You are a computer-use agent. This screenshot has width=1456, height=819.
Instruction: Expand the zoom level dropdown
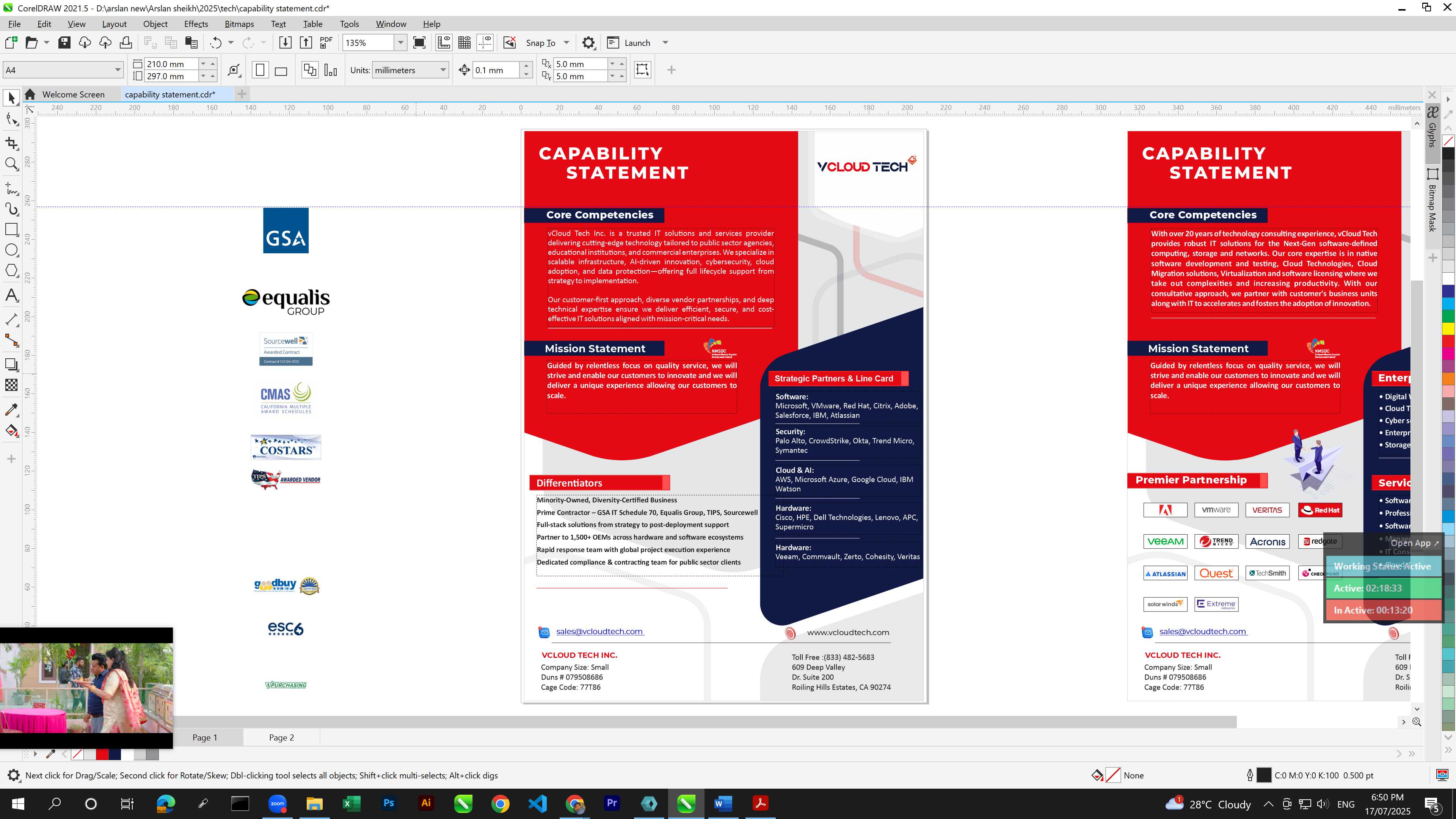click(401, 42)
